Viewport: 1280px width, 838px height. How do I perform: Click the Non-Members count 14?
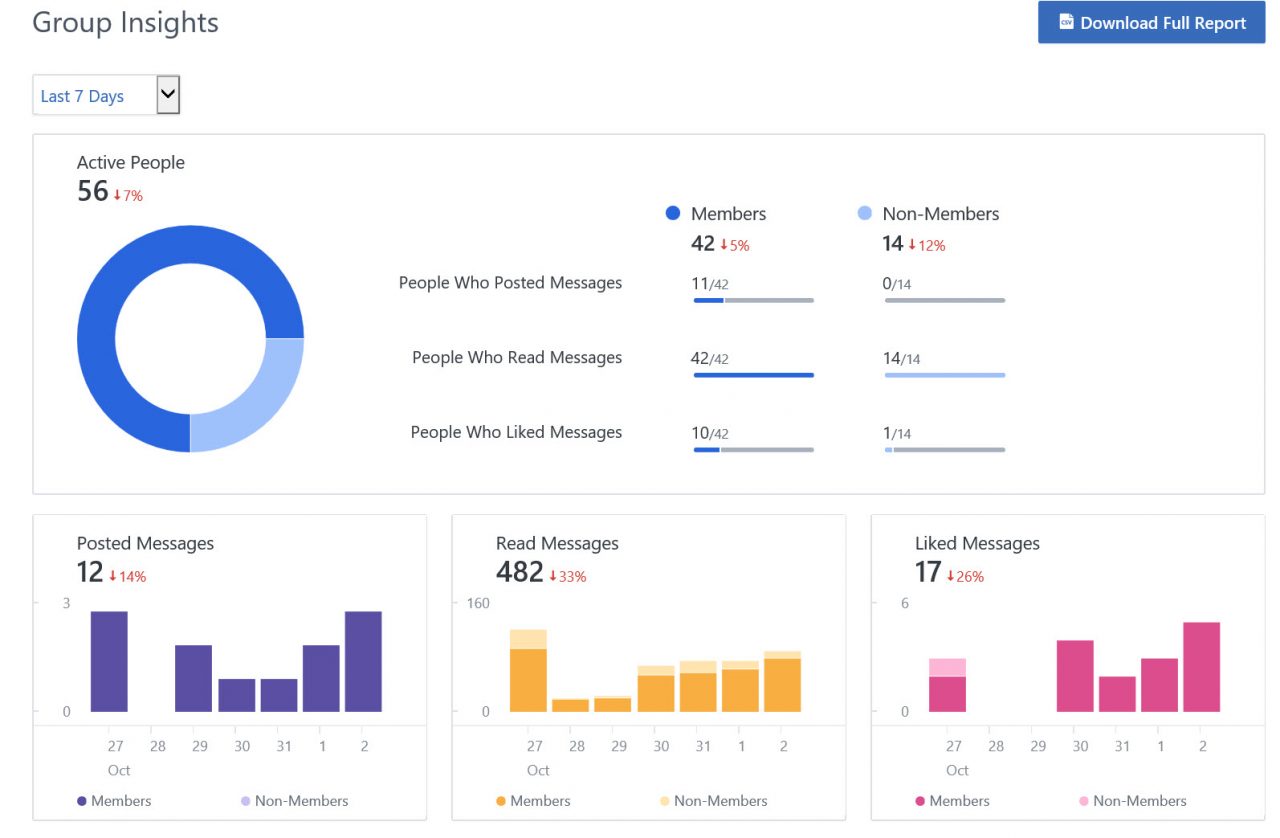893,243
